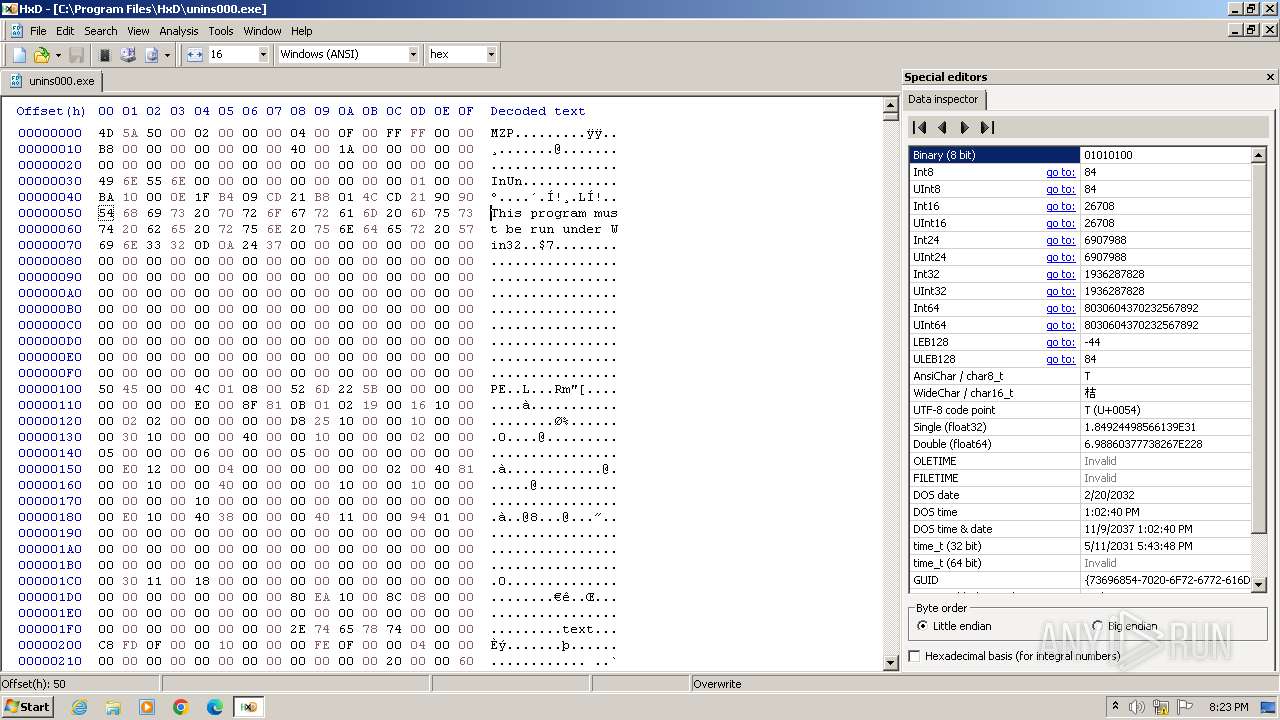Launch Windows Media Player from taskbar
1280x720 pixels.
click(147, 707)
